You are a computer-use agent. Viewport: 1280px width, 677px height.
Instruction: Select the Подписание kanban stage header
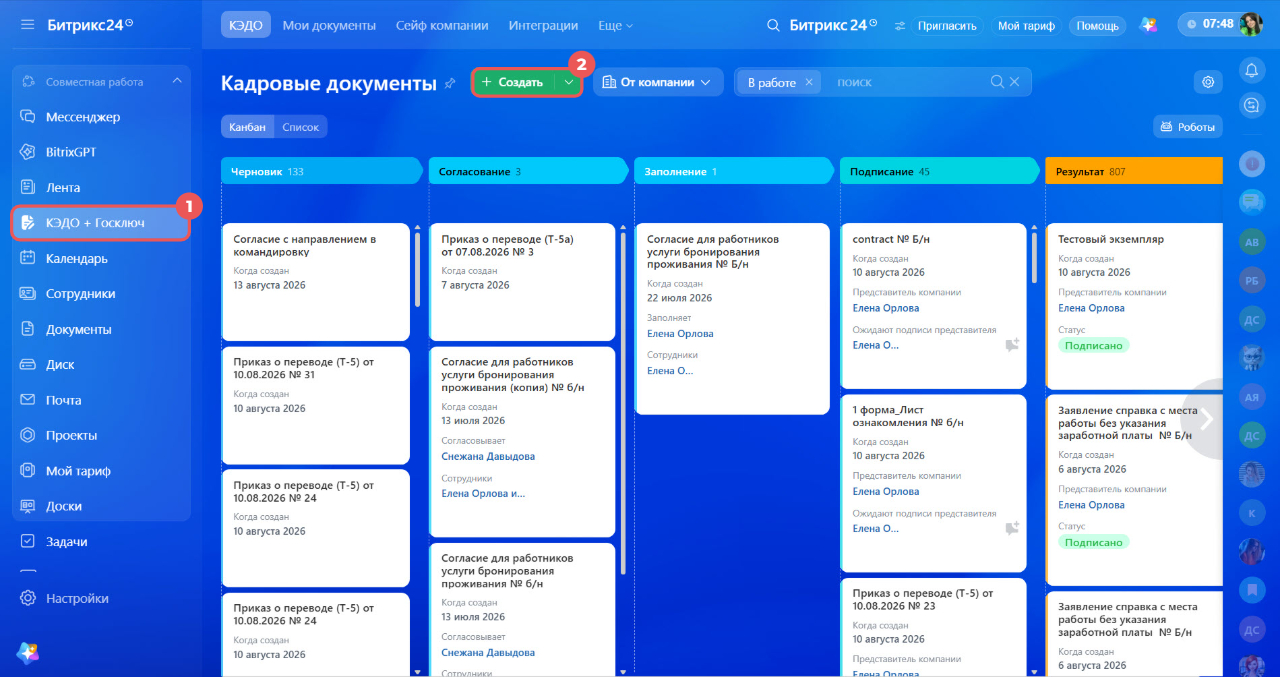pyautogui.click(x=941, y=171)
